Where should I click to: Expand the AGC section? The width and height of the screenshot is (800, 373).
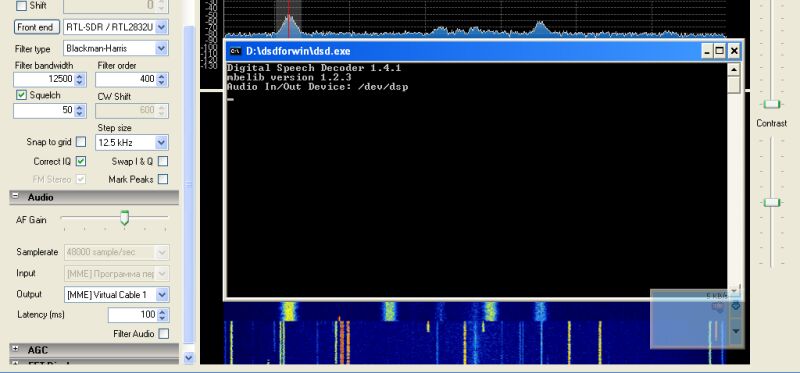(x=15, y=349)
